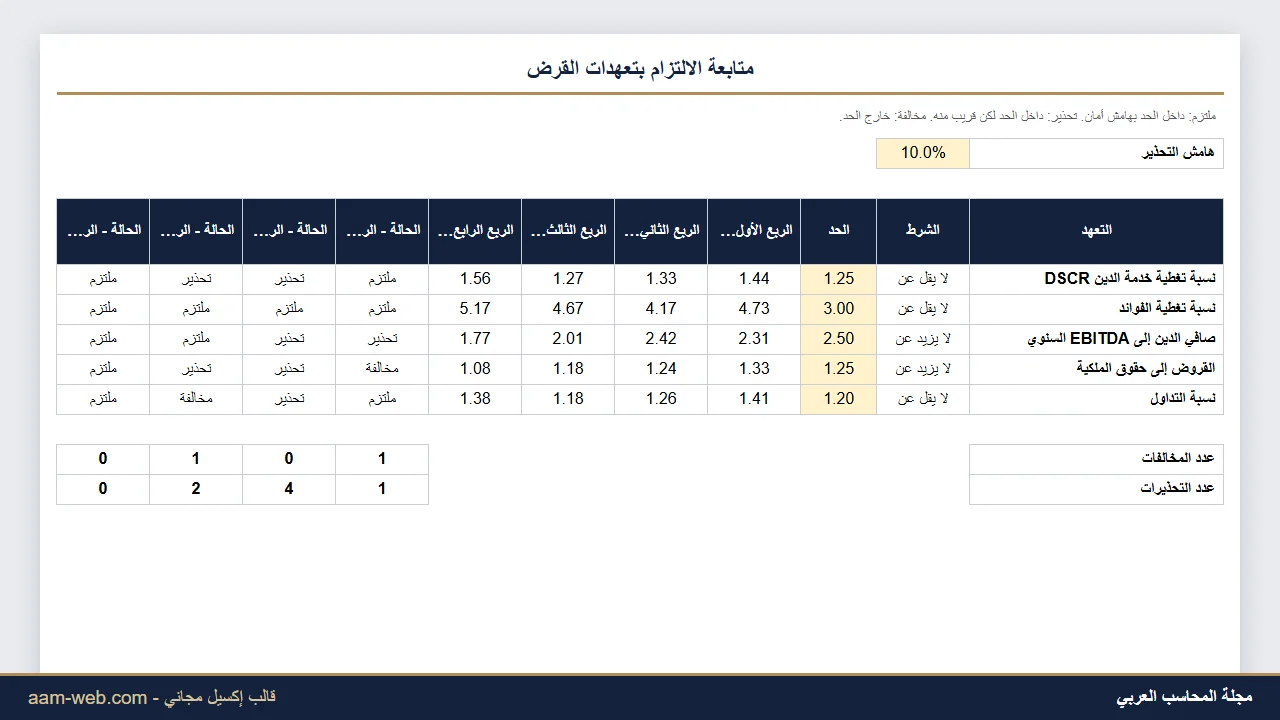Select the DSCR value 1.27
The height and width of the screenshot is (720, 1280).
(568, 279)
